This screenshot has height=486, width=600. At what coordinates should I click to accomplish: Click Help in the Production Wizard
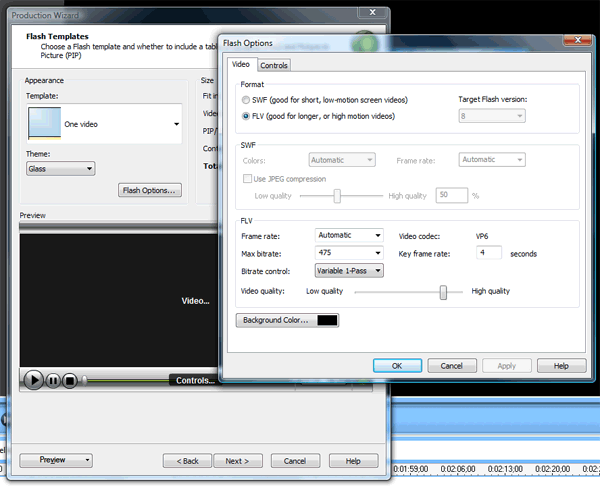point(353,461)
